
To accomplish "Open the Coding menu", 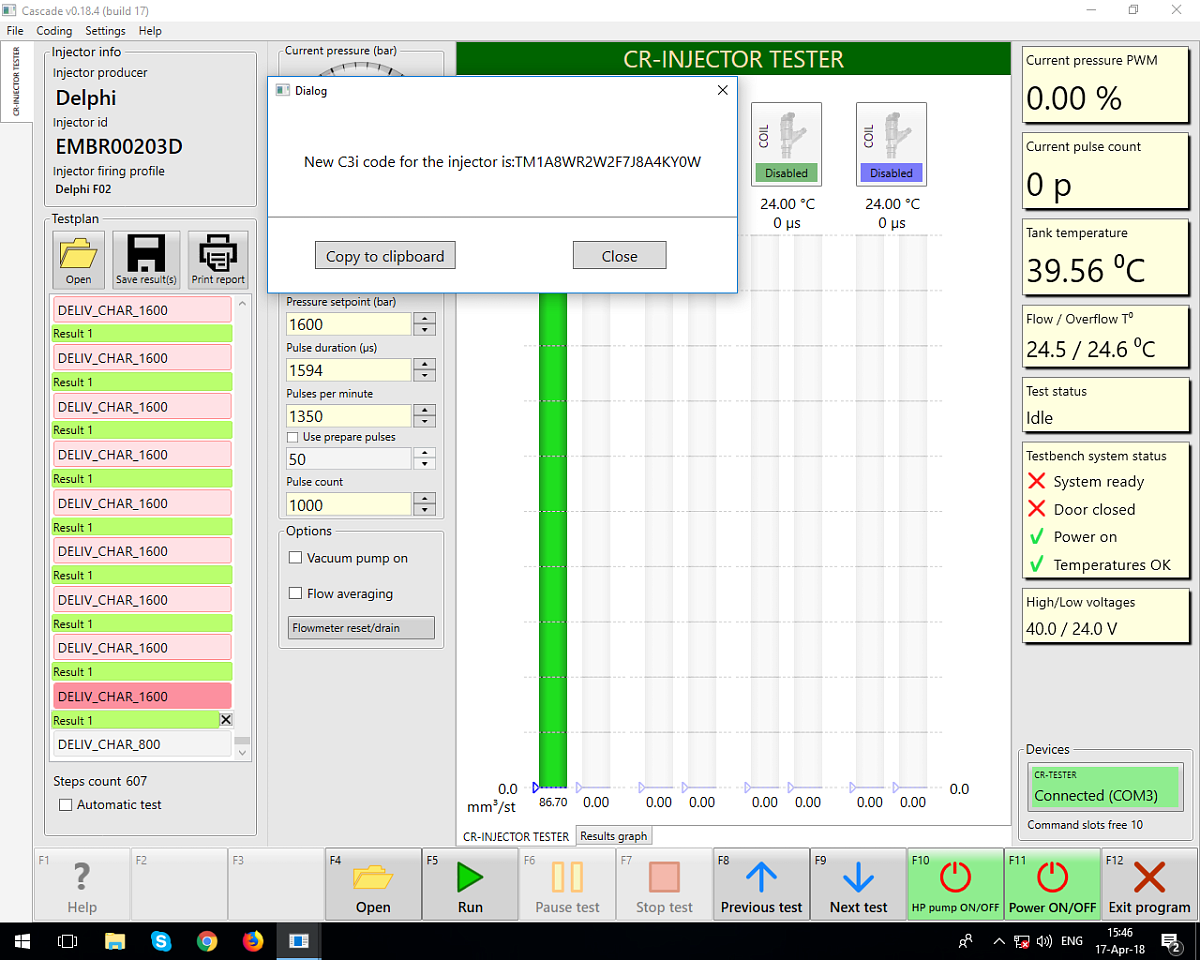I will (54, 31).
